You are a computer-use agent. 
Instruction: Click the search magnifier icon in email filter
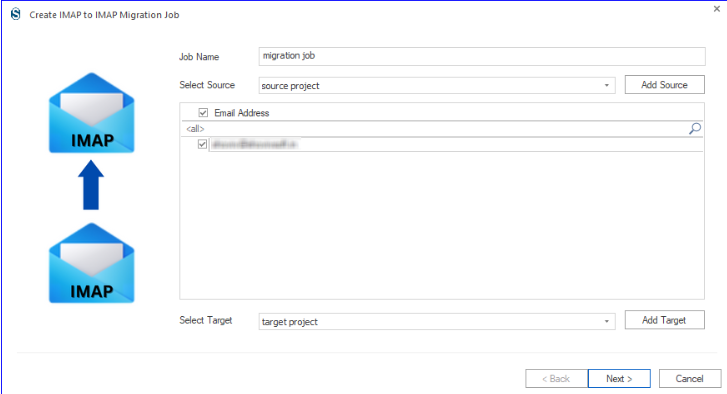(695, 128)
